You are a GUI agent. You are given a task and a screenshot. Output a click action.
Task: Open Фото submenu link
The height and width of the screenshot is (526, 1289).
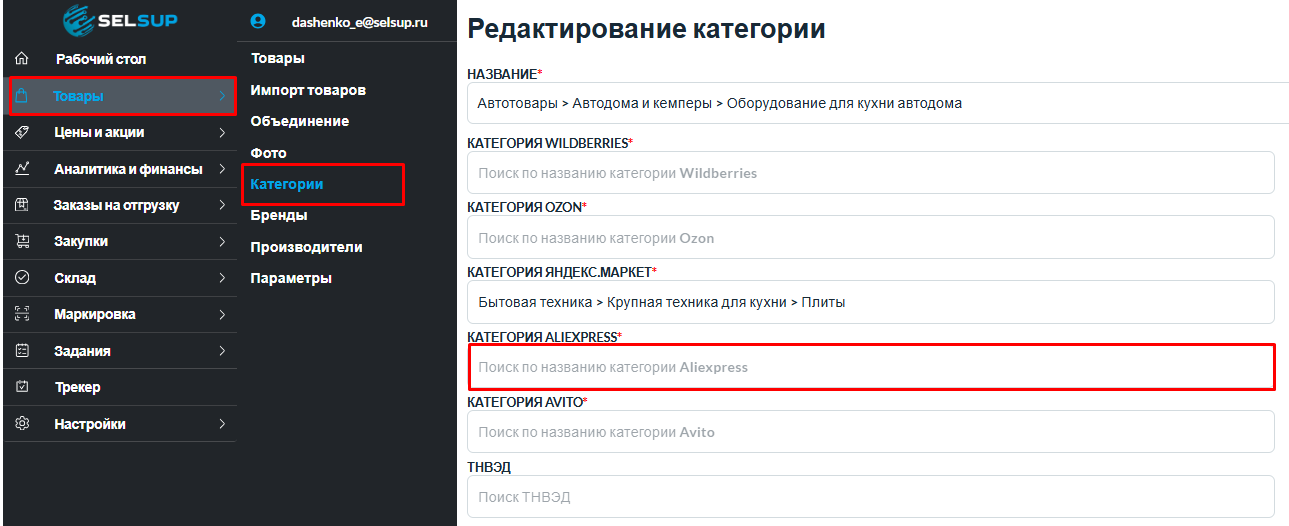coord(268,153)
